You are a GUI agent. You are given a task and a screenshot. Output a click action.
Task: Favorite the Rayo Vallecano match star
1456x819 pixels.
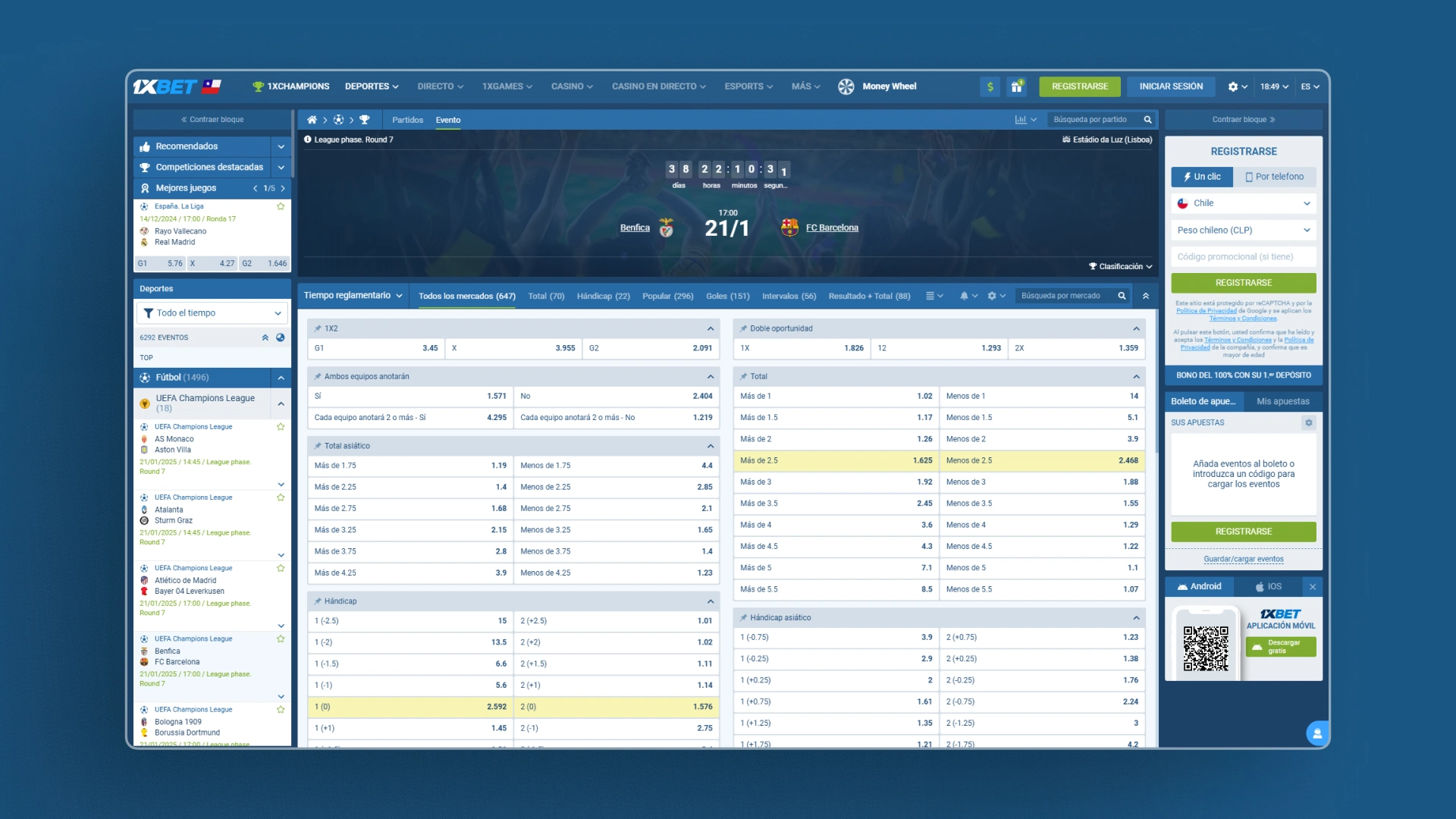pyautogui.click(x=281, y=206)
